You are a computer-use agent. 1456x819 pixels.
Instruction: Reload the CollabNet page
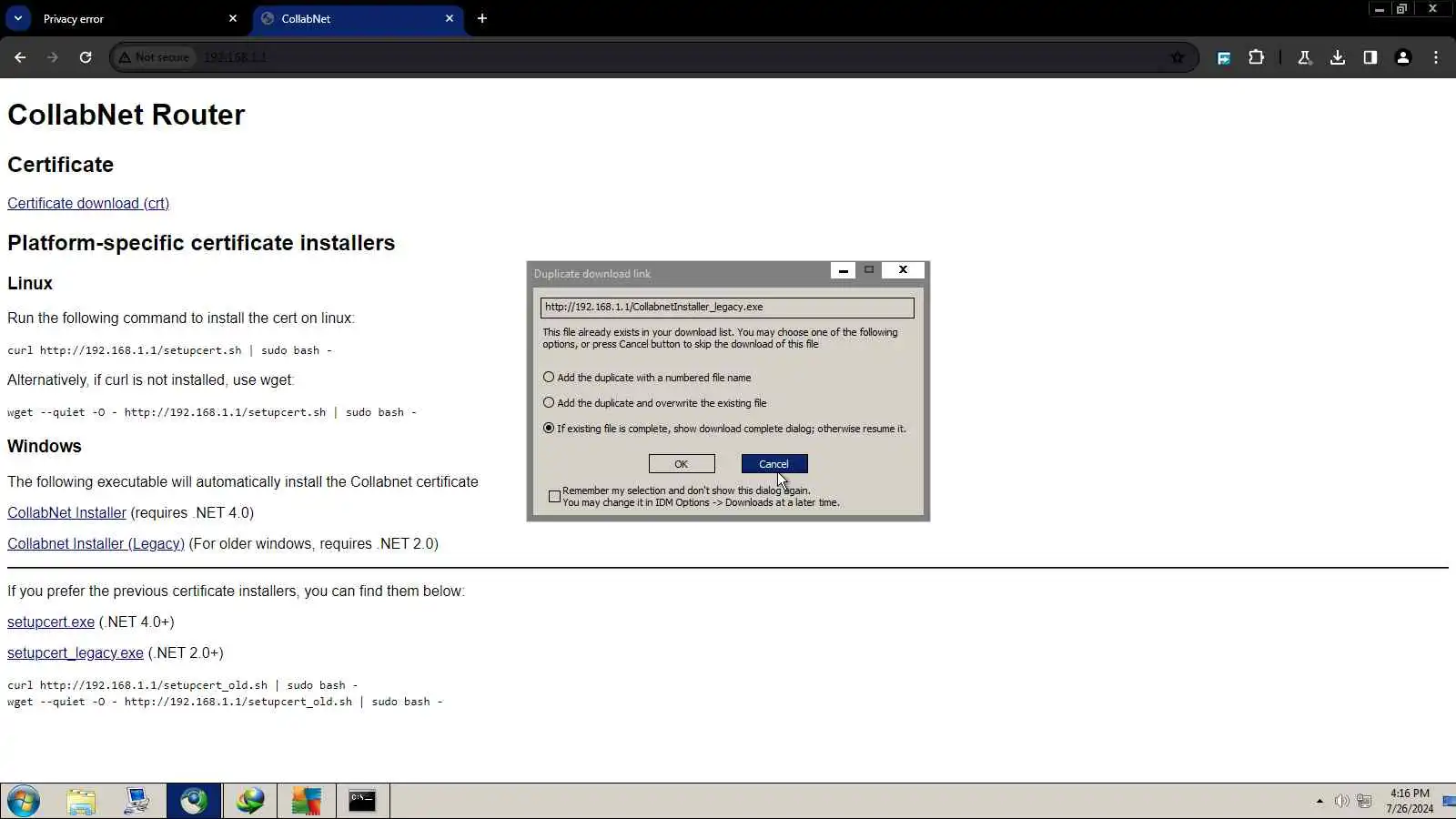click(x=86, y=57)
